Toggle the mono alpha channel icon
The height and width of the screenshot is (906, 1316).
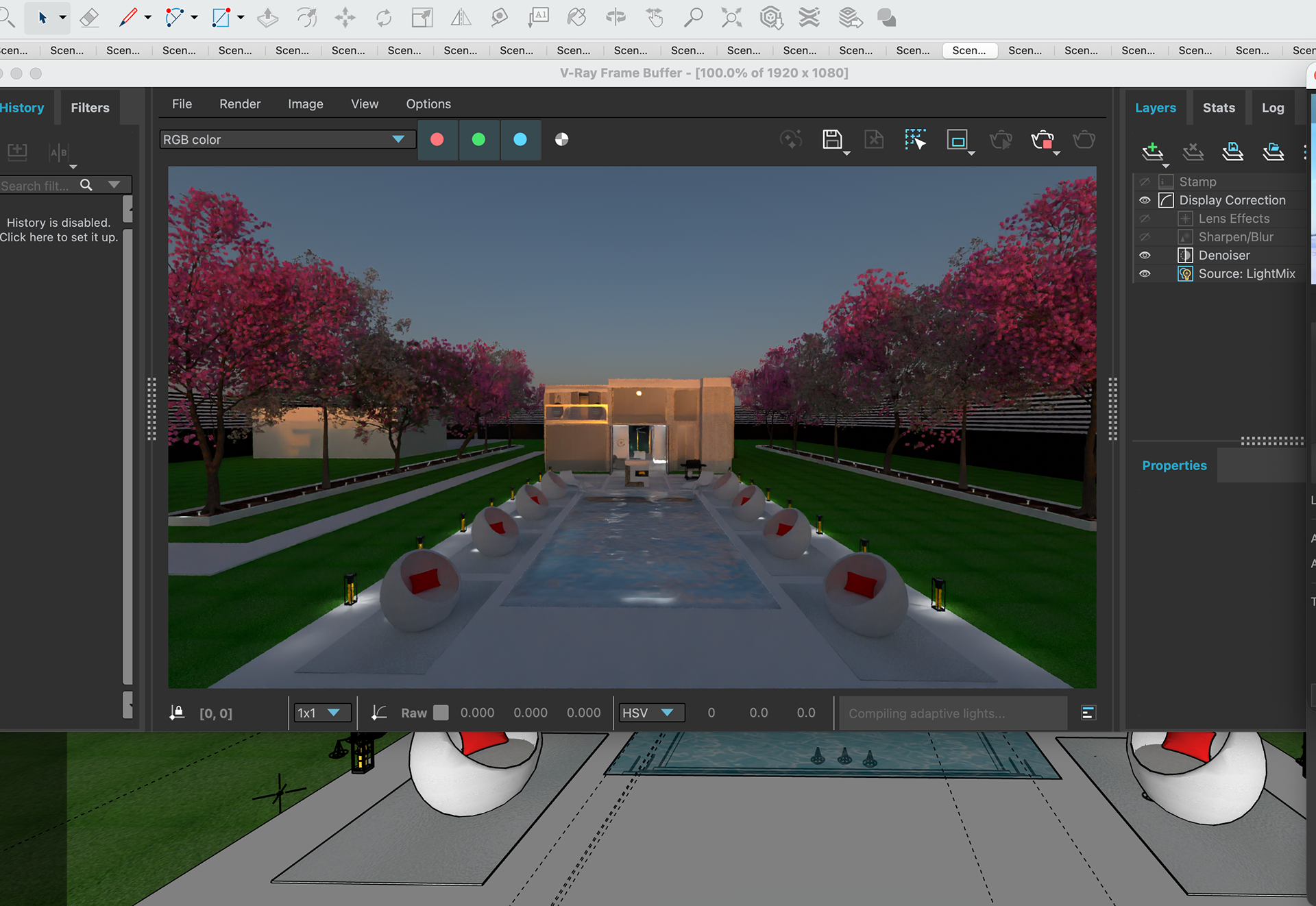(561, 140)
